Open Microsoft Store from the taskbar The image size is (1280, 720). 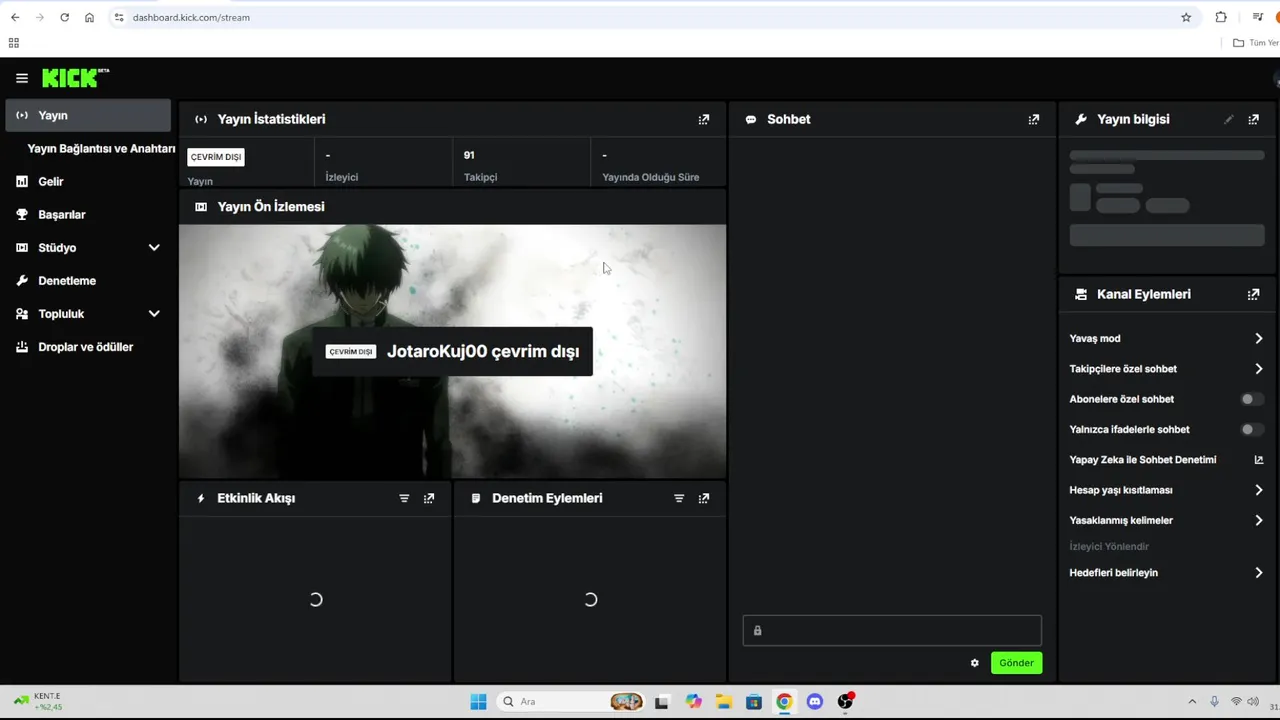click(754, 702)
